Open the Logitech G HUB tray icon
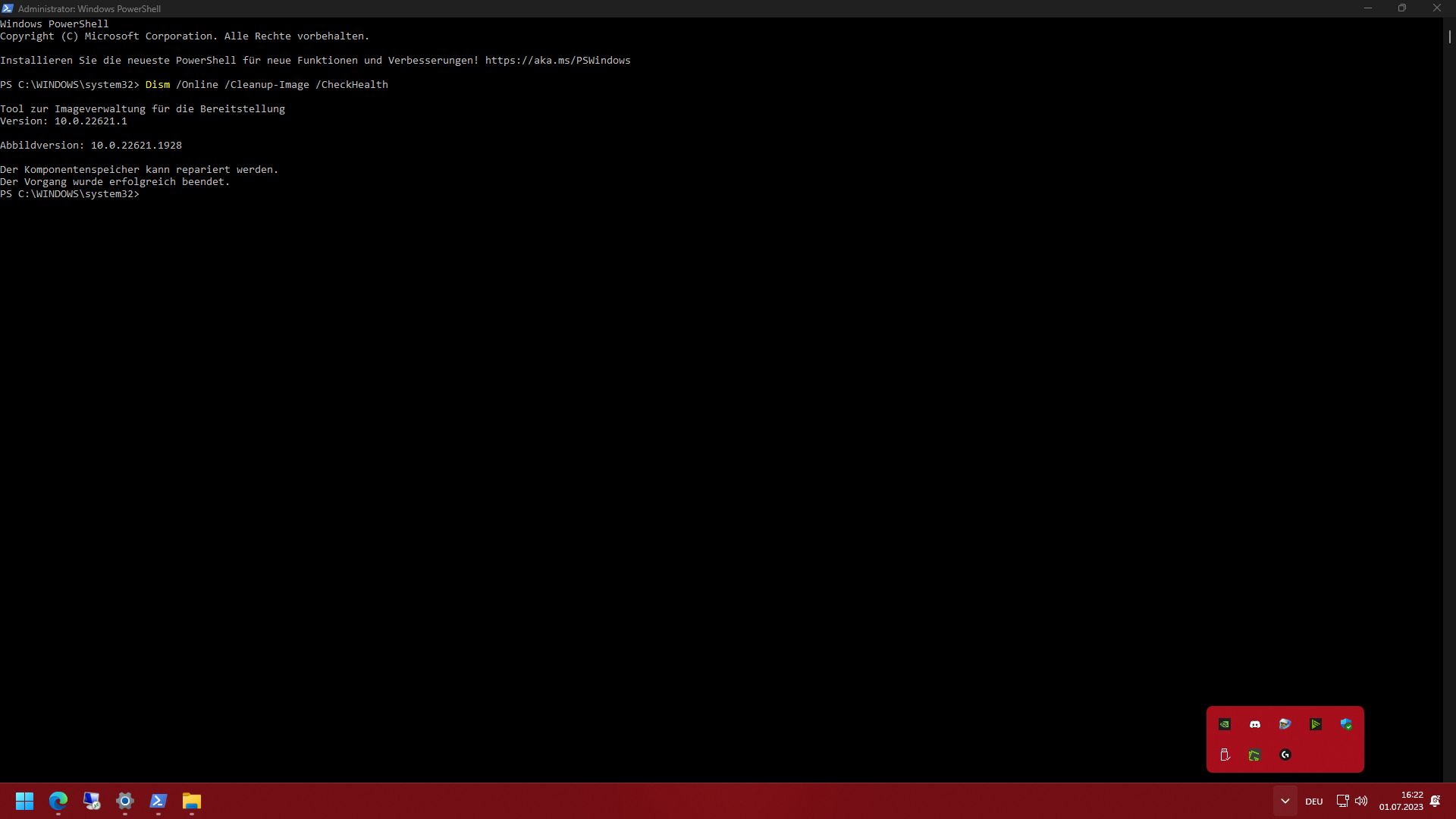1456x819 pixels. pos(1285,755)
